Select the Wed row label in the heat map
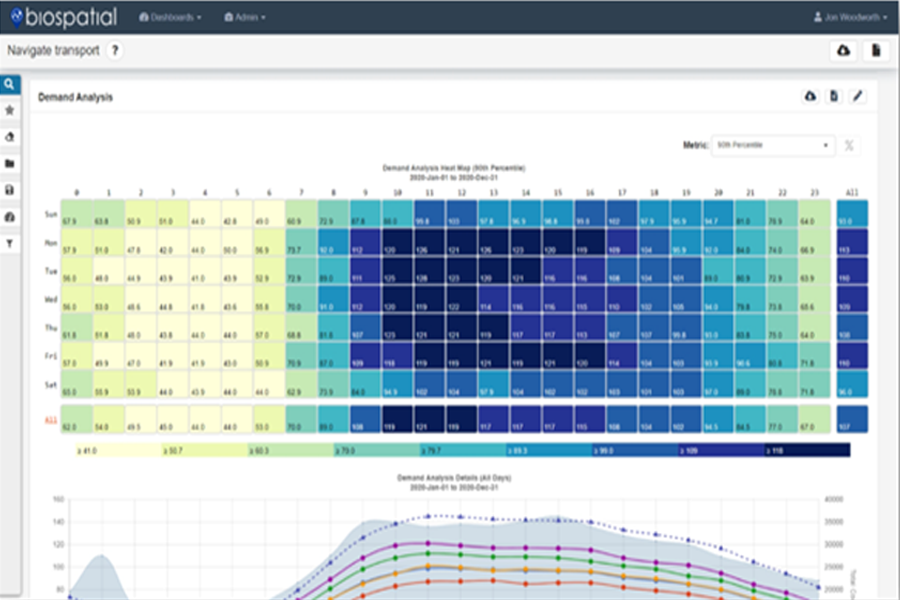900x600 pixels. (x=51, y=300)
